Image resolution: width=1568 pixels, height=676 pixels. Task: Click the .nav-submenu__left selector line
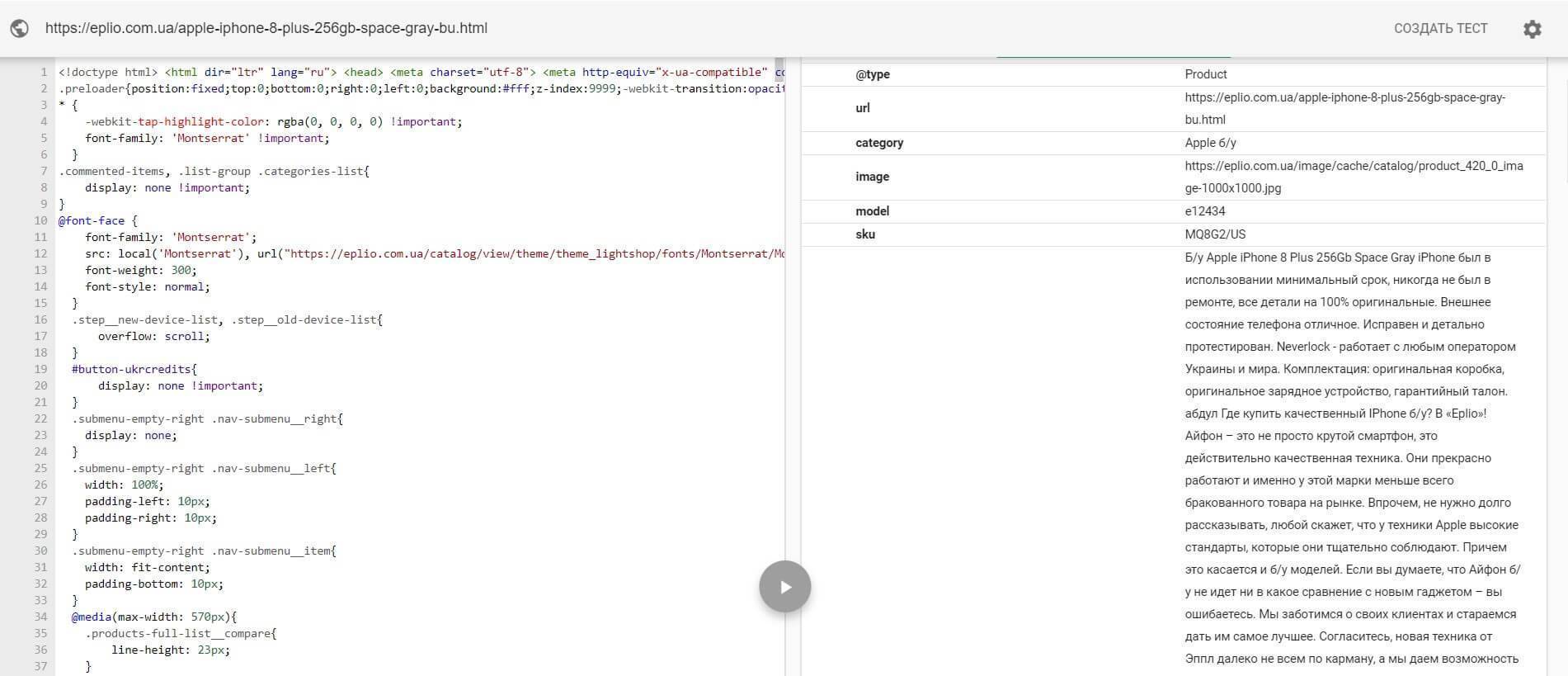coord(204,468)
